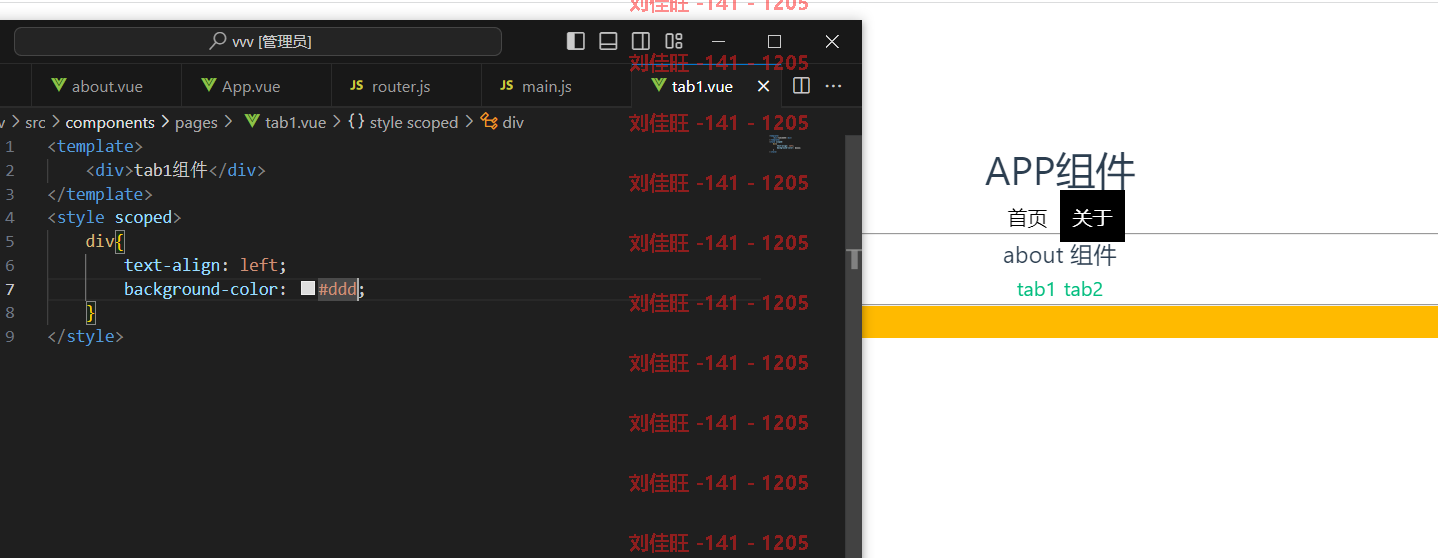Click the vvv search command box
This screenshot has height=558, width=1438.
258,41
